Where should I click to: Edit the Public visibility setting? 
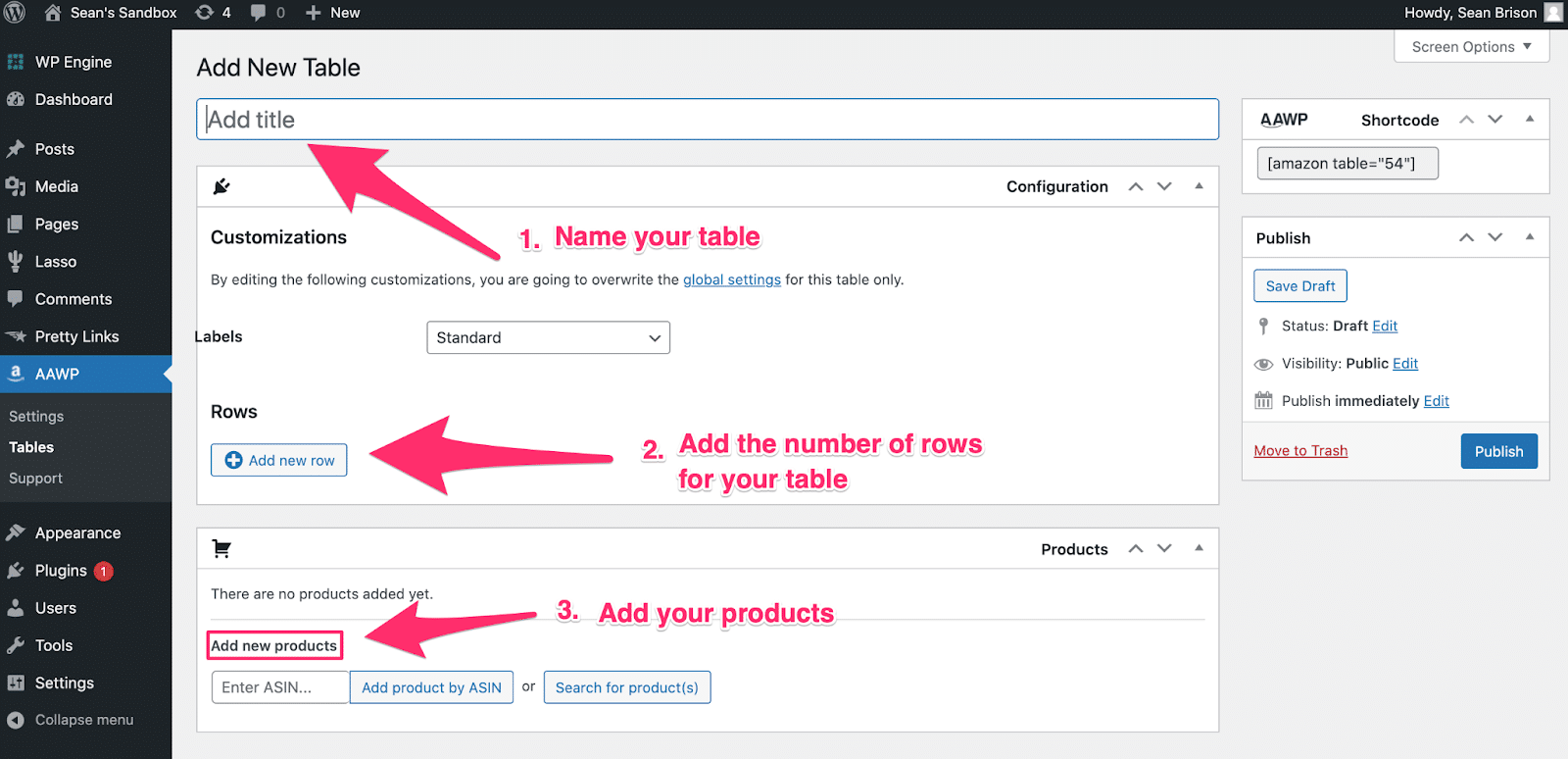[x=1405, y=364]
